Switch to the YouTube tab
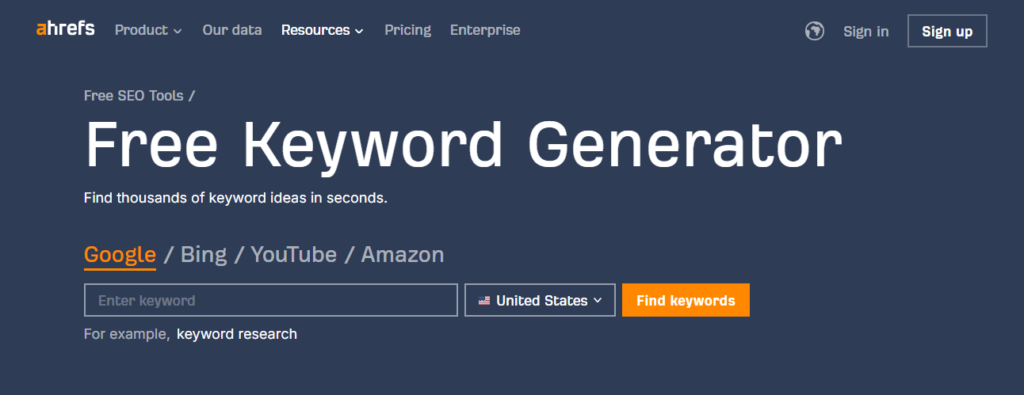 tap(294, 255)
